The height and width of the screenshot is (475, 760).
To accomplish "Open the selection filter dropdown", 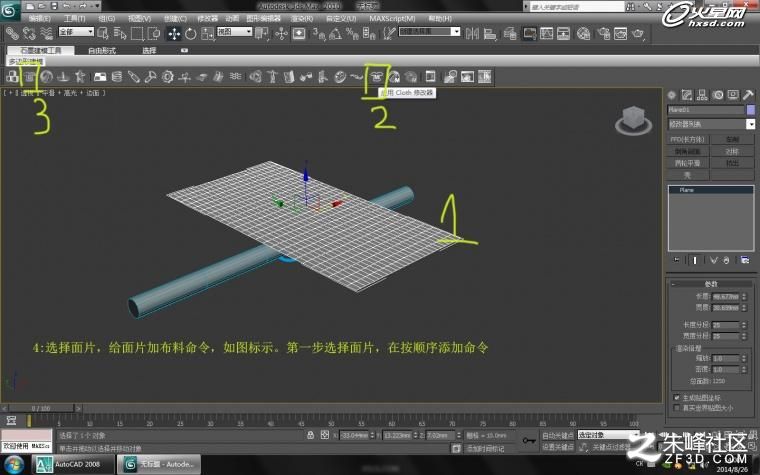I will [x=76, y=32].
